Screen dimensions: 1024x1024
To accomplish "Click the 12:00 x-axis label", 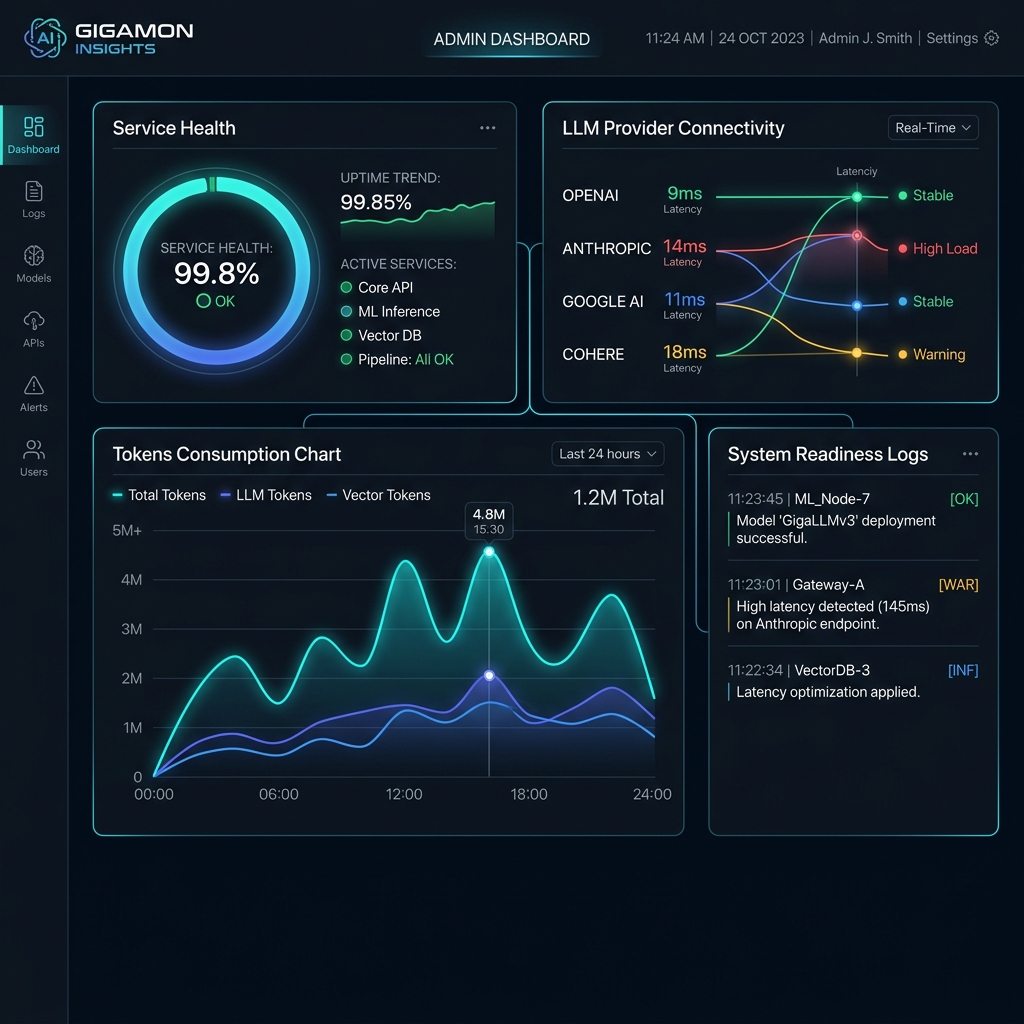I will (x=404, y=794).
